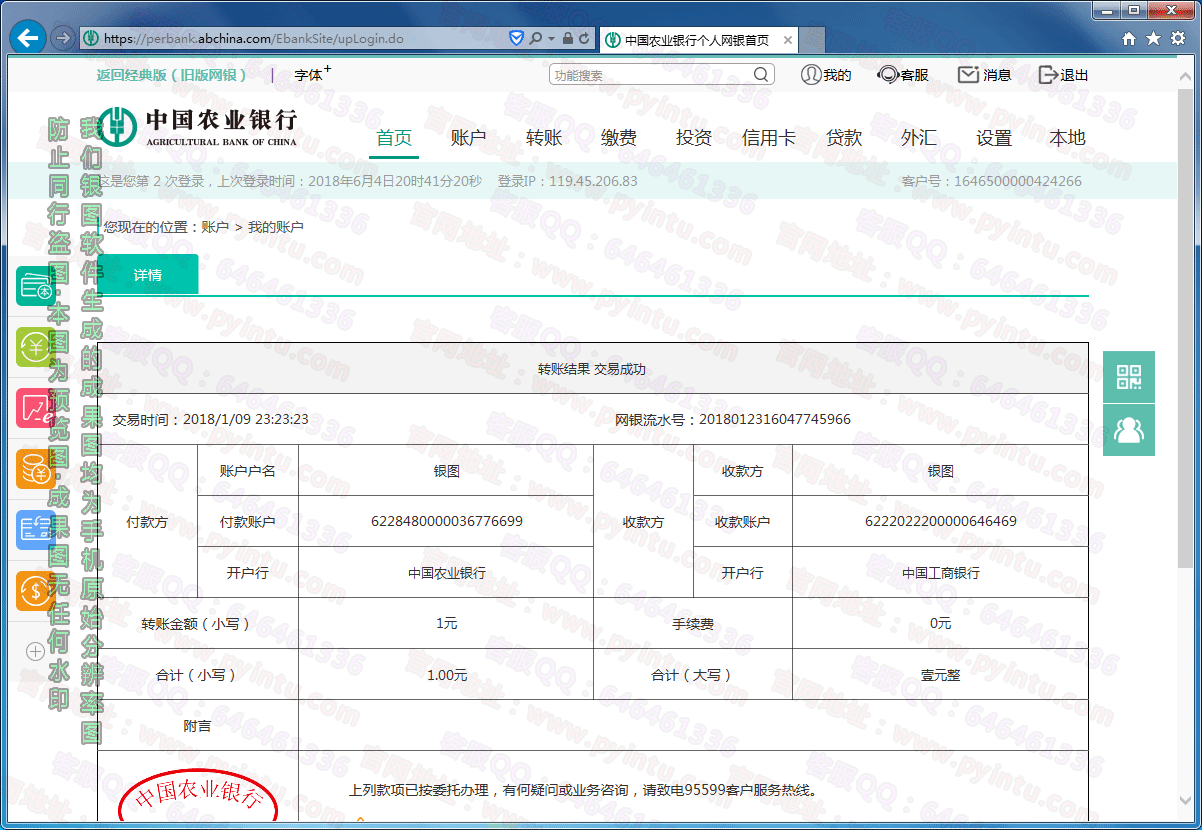Click blue transfer card sidebar icon

[36, 530]
